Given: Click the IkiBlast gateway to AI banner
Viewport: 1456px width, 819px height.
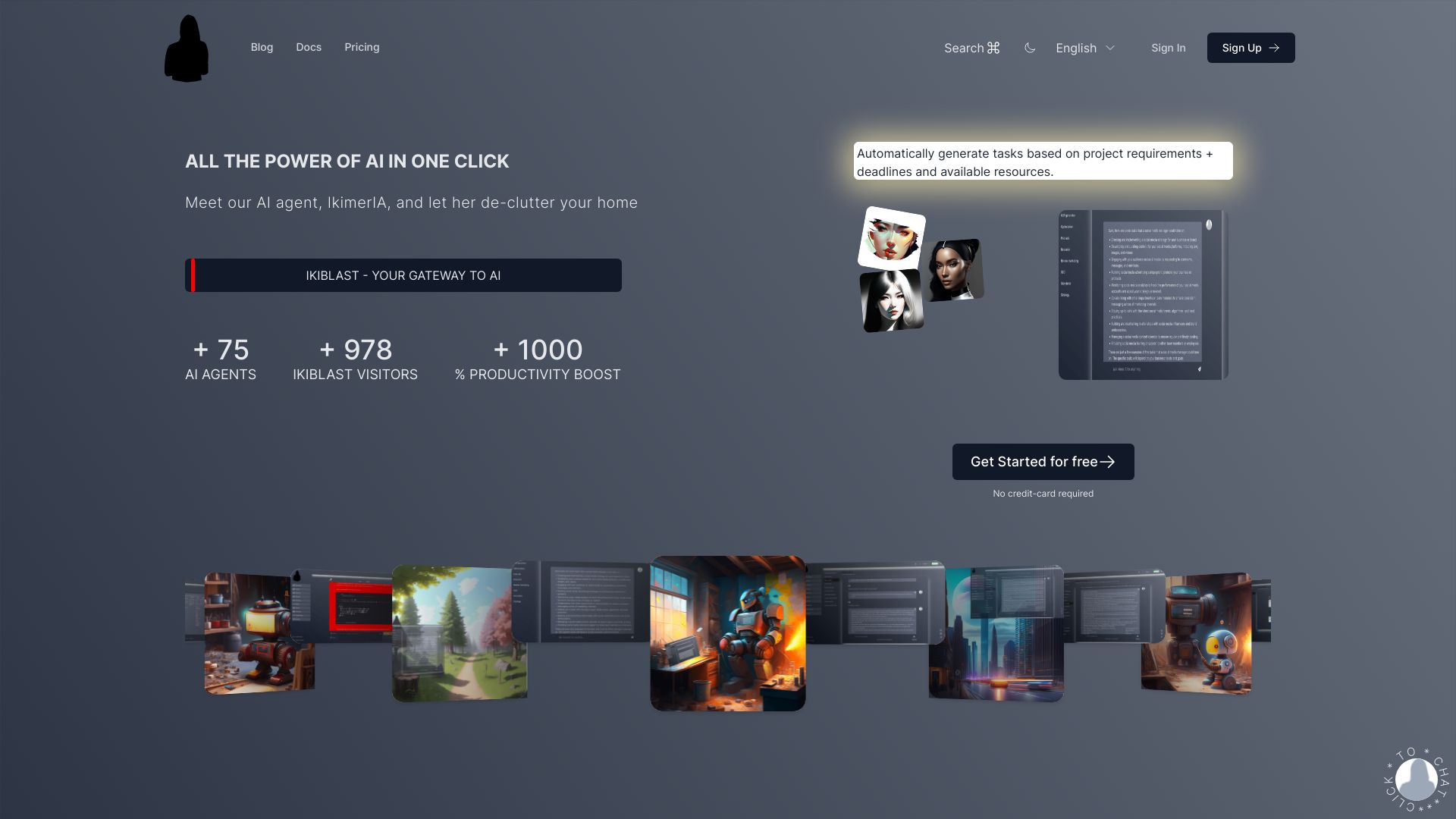Looking at the screenshot, I should 403,275.
